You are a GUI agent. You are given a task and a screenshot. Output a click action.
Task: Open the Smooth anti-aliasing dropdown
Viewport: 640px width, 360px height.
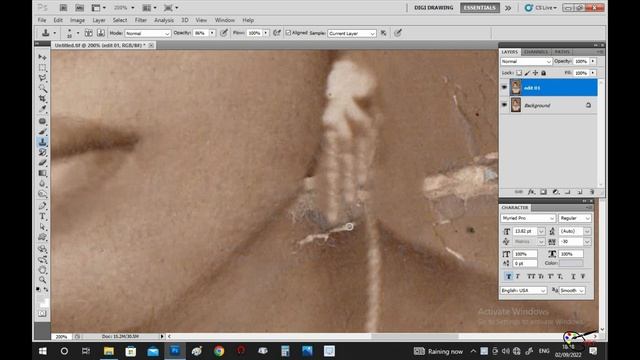(x=572, y=290)
